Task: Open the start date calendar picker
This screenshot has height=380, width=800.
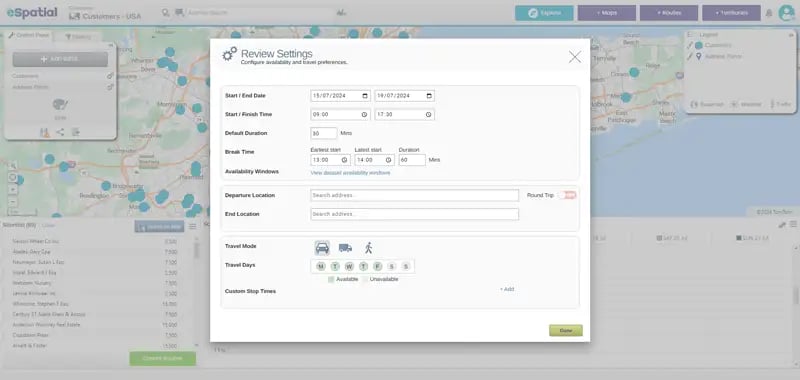Action: tap(365, 96)
